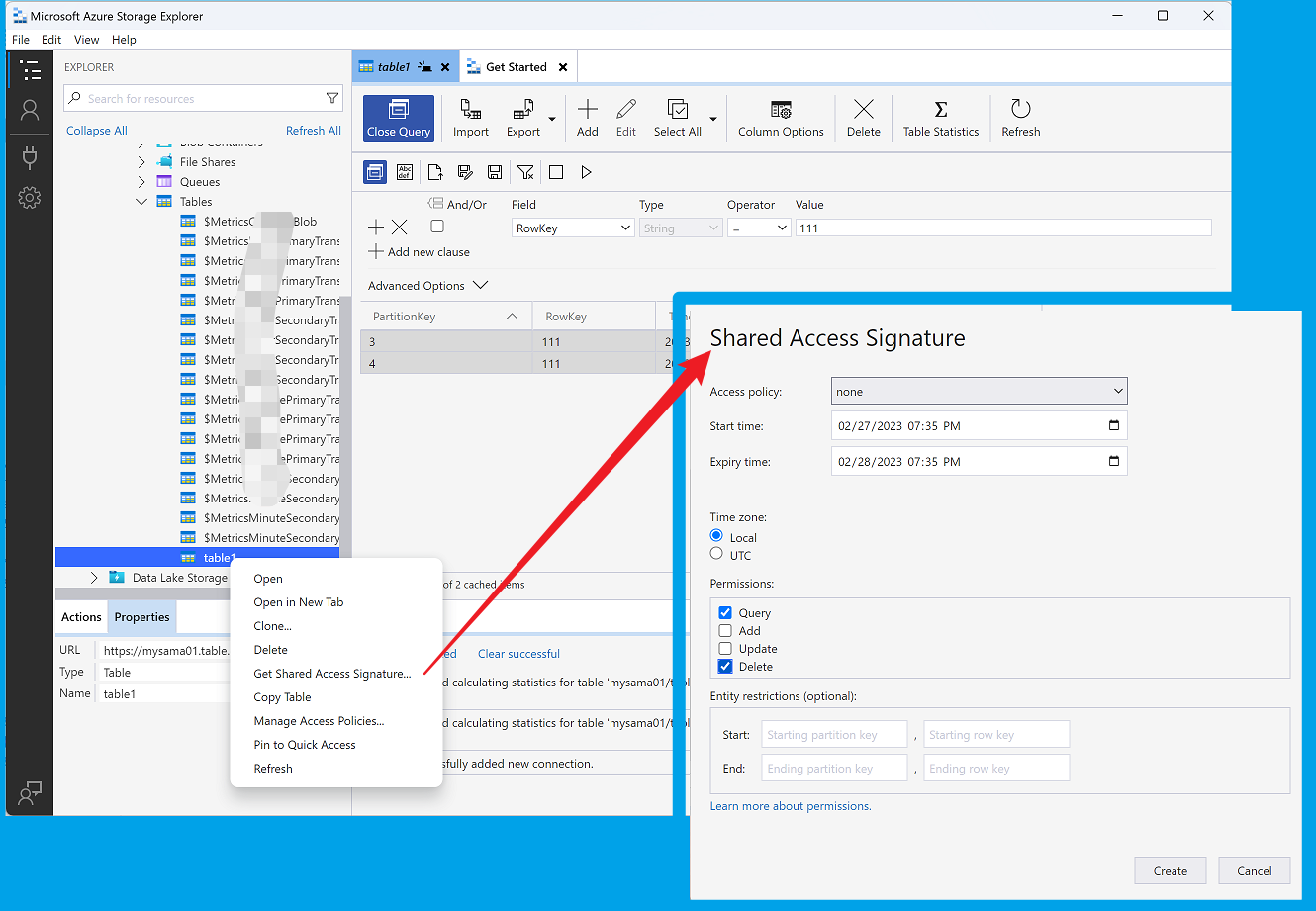Enable the Add permission checkbox
This screenshot has width=1316, height=911.
[725, 631]
